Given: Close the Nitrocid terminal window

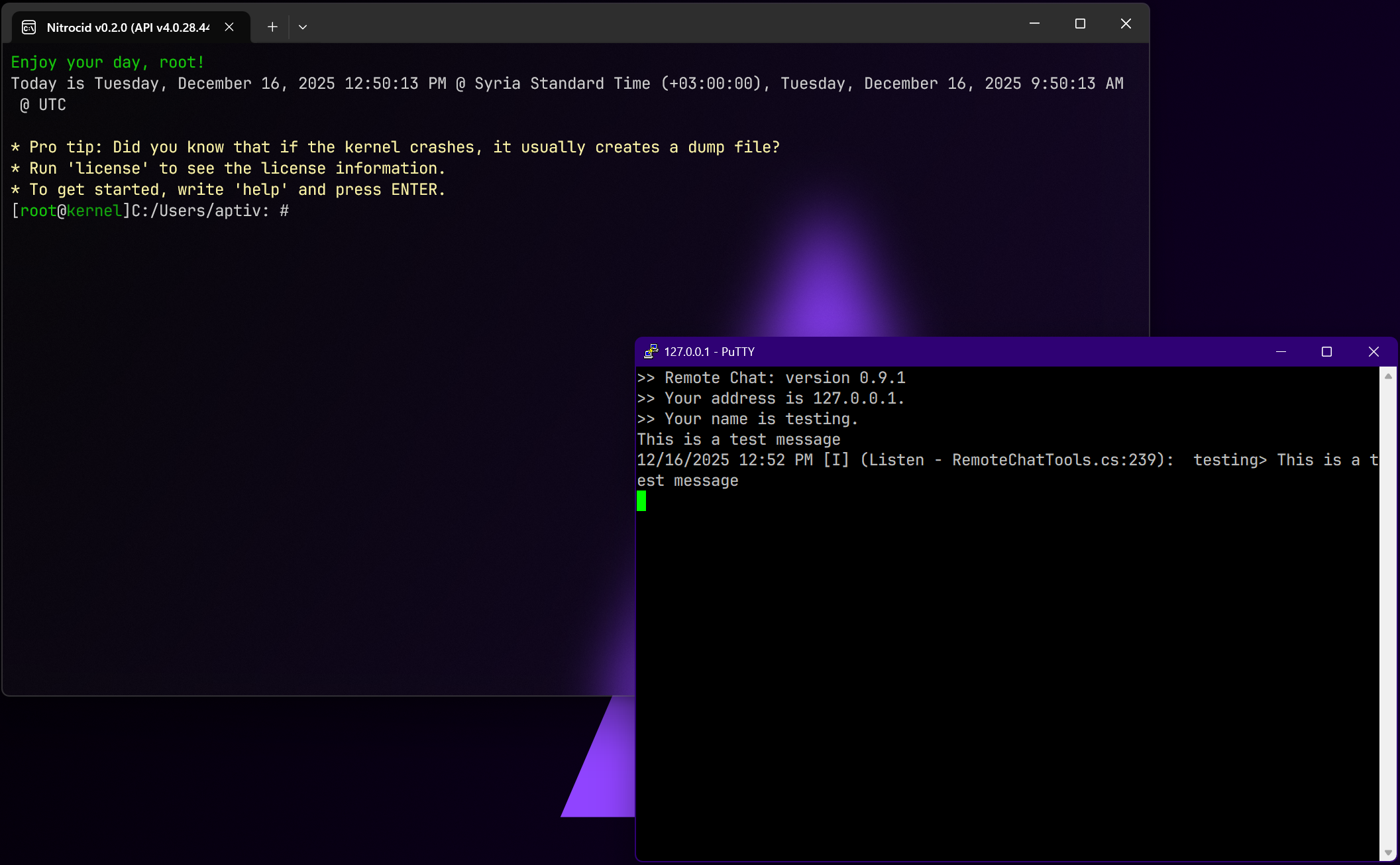Looking at the screenshot, I should 1126,24.
